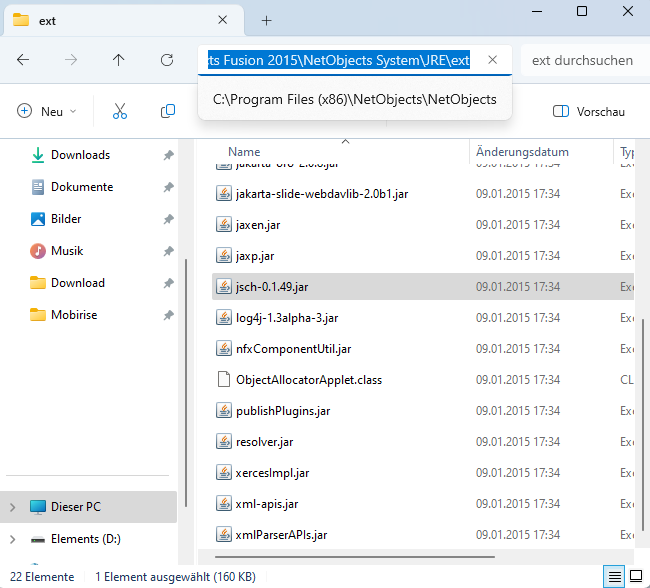Select the address suggestion C:\Program Files (x86)
Screen dimensions: 650x588
click(354, 99)
